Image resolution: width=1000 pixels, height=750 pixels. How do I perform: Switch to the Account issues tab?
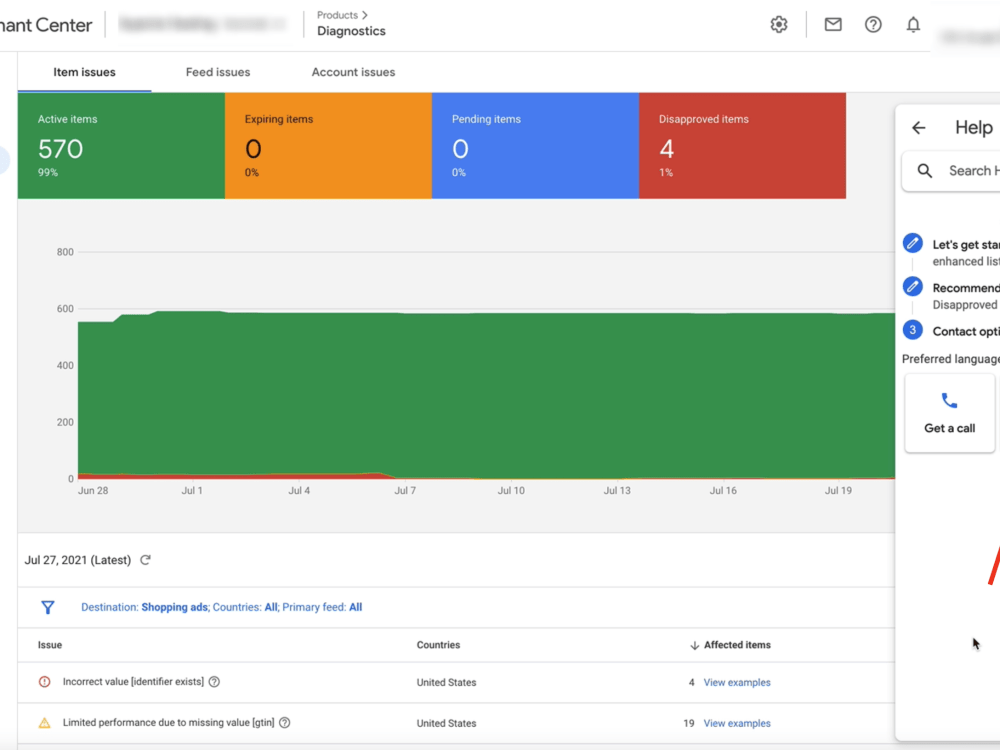(353, 72)
